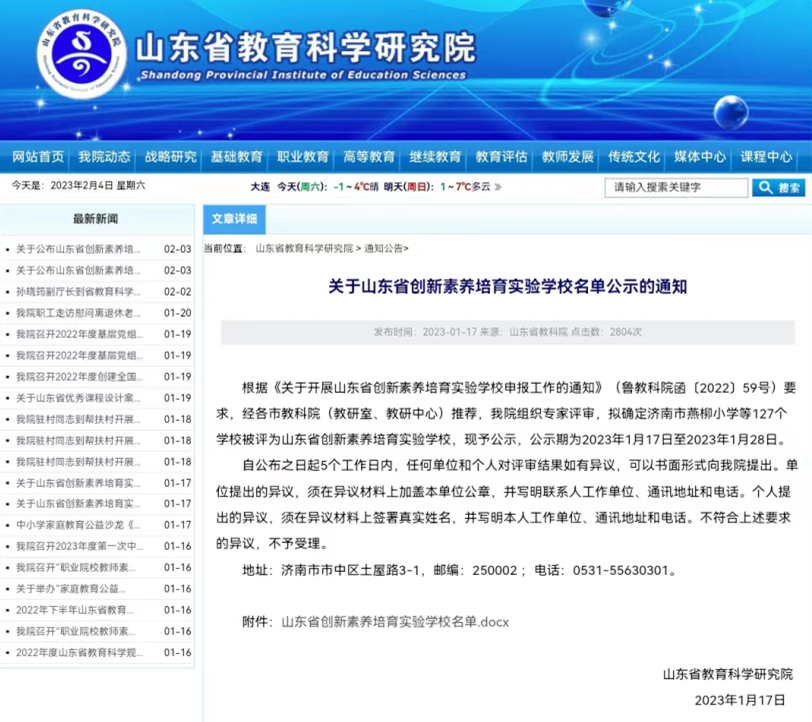Go to 我院动态 in the navigation bar

tap(104, 157)
